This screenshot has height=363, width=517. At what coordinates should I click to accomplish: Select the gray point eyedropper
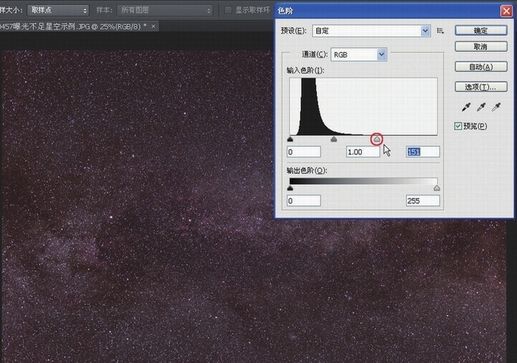pyautogui.click(x=481, y=107)
